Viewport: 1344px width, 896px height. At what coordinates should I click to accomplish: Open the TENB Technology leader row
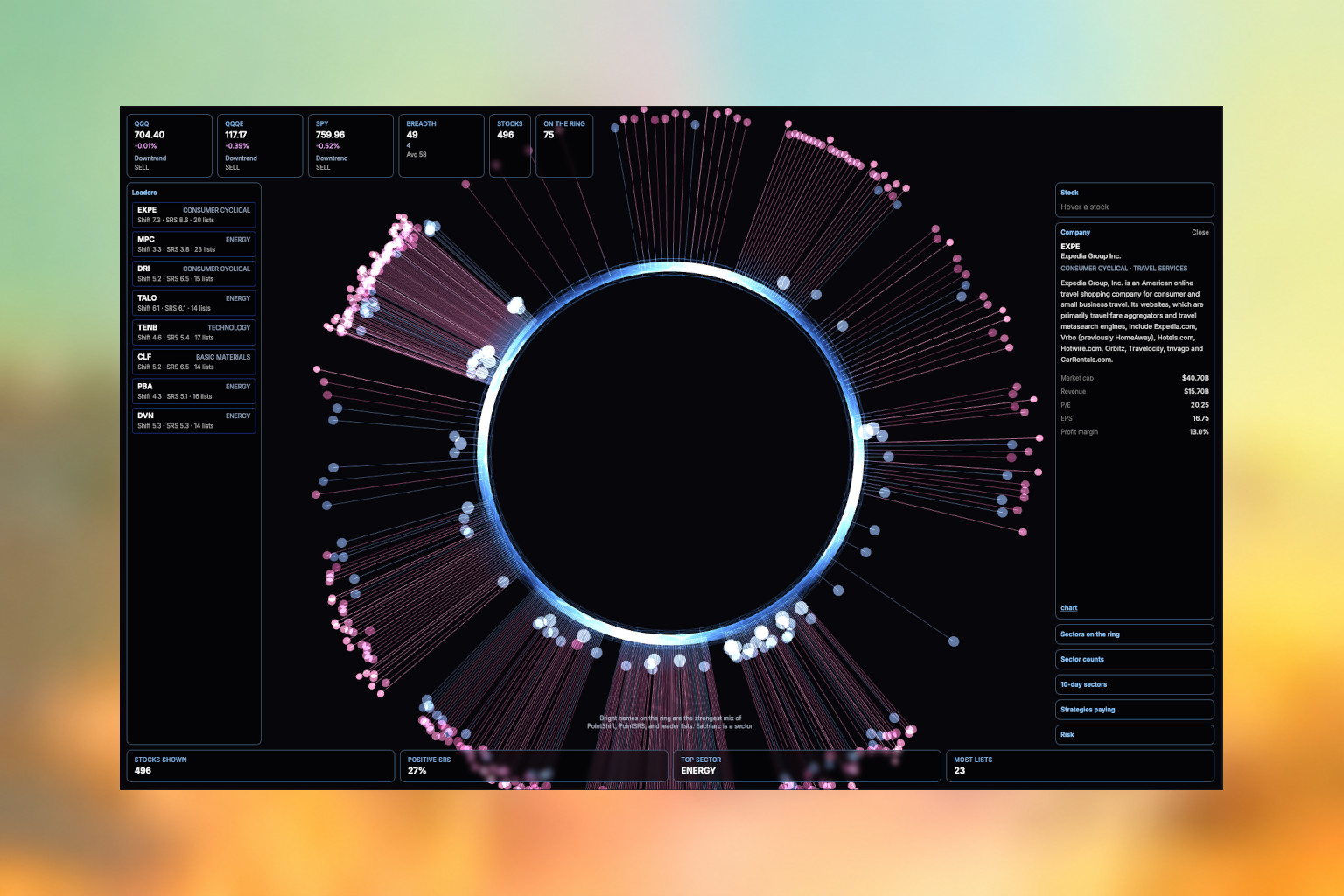click(193, 332)
